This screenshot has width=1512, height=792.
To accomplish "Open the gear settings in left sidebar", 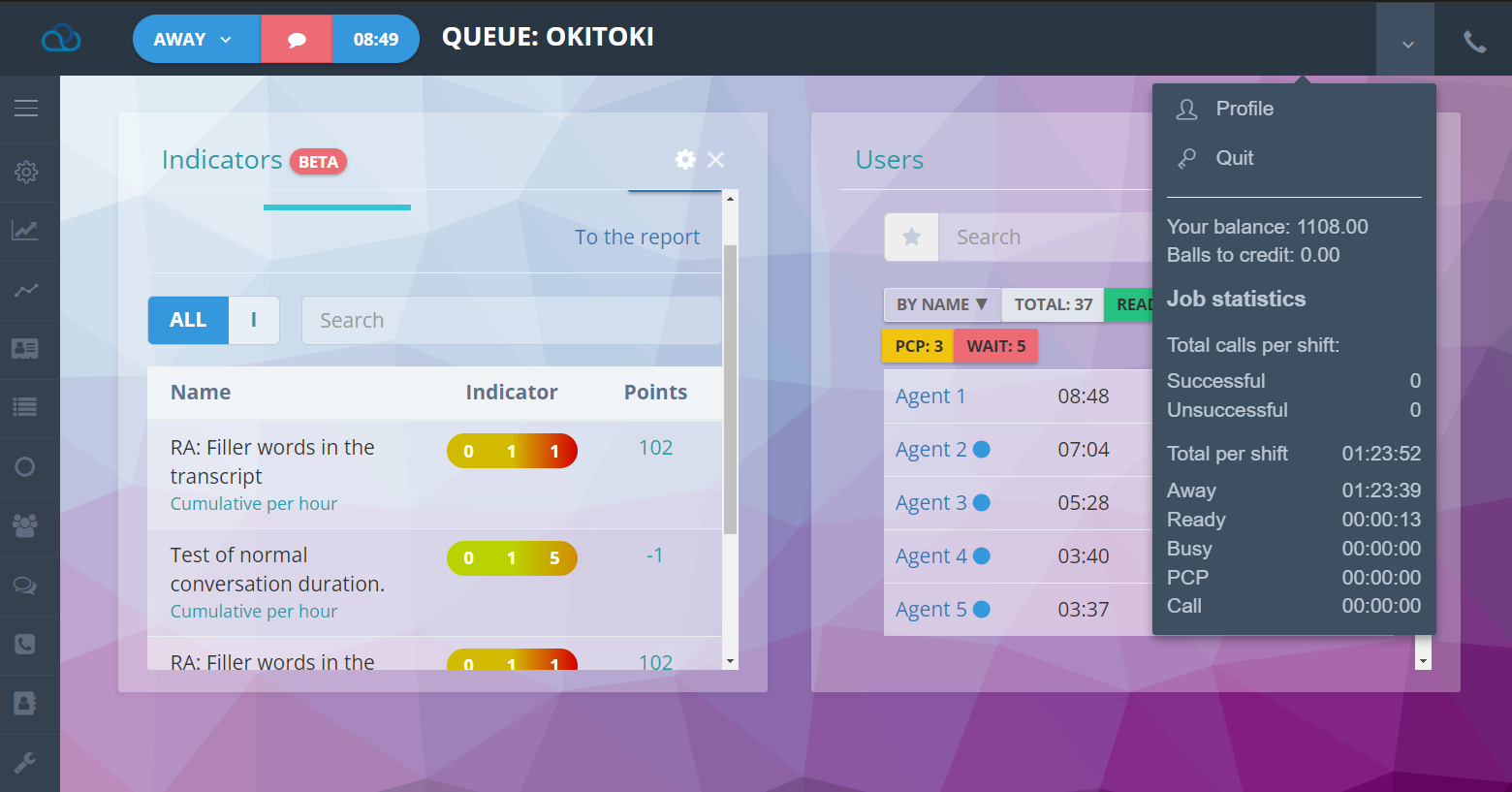I will pos(26,173).
